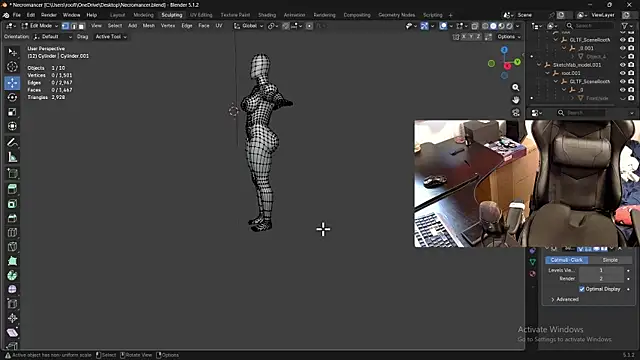Toggle X-ray display in viewport header
The image size is (640, 360).
(x=475, y=26)
